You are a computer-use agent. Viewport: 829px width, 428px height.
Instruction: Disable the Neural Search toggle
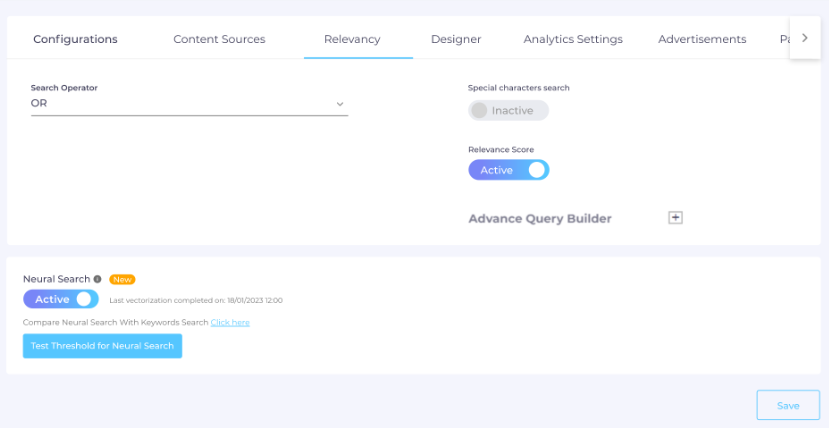coord(61,299)
